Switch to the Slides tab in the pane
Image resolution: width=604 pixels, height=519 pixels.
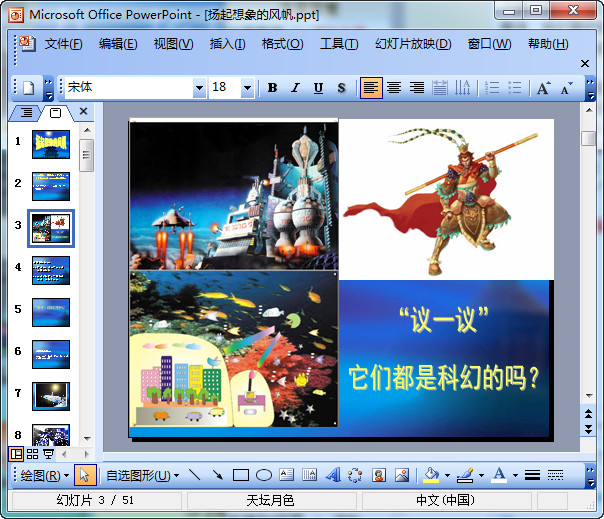55,113
